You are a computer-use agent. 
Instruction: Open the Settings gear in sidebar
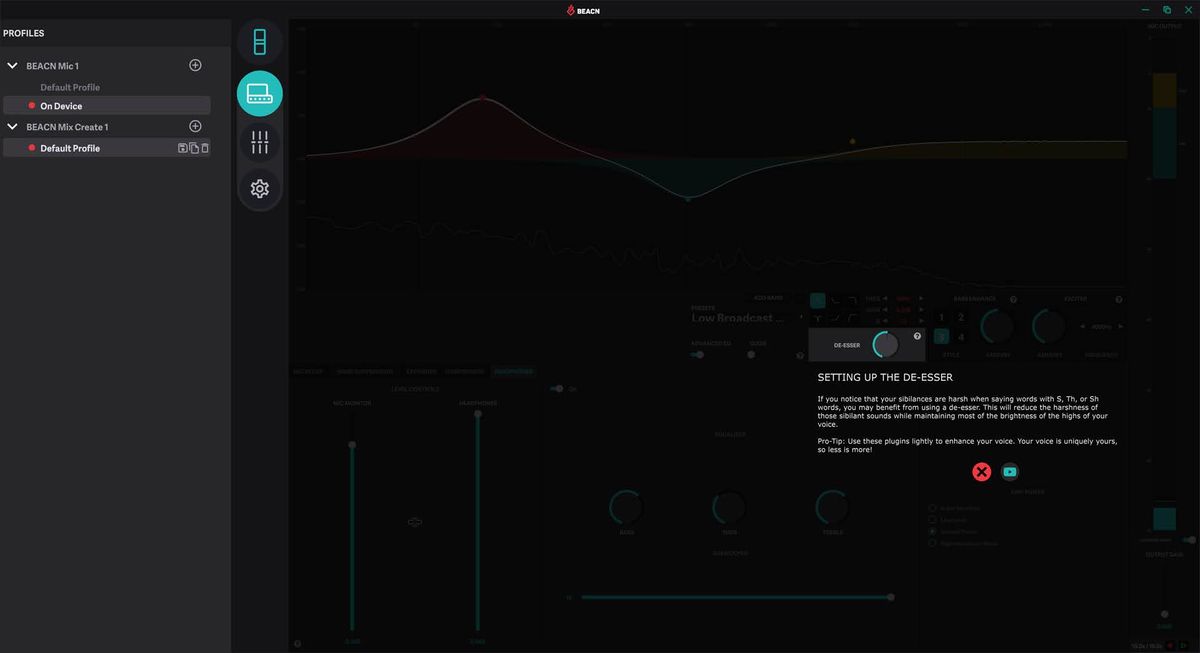259,187
